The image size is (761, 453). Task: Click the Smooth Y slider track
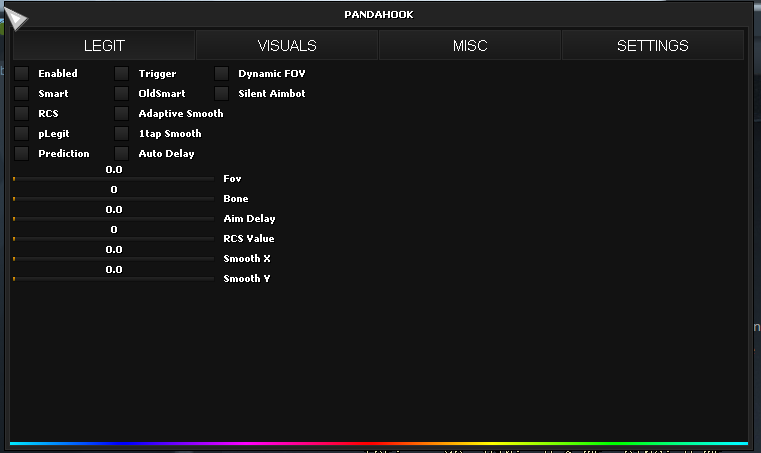coord(114,278)
